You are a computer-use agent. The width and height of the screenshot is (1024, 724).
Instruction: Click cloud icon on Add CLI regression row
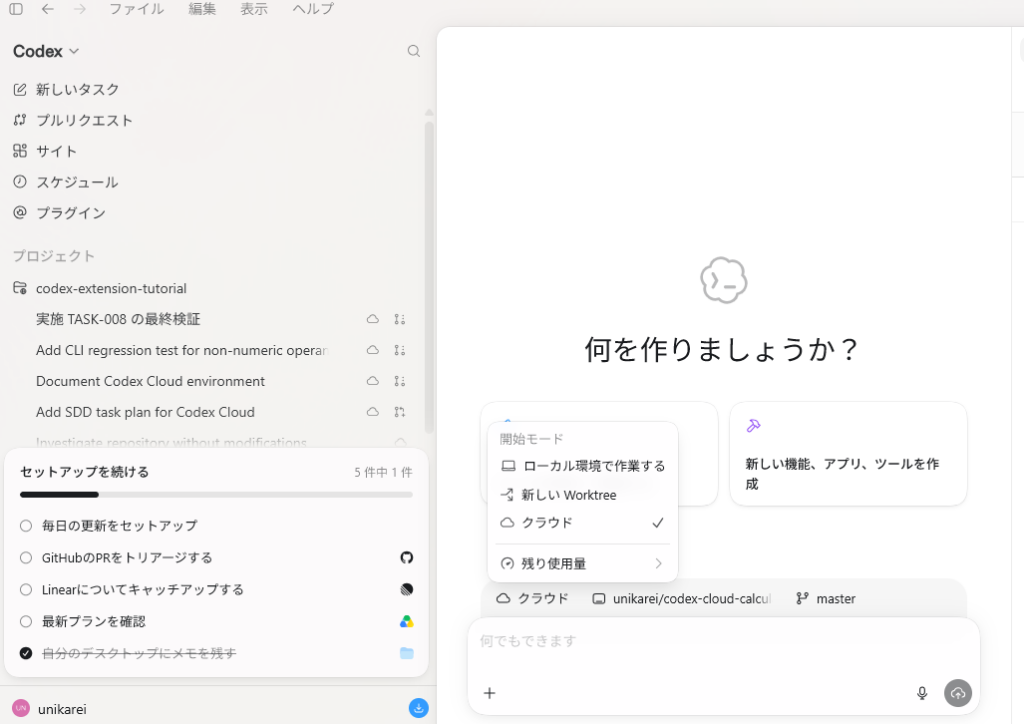click(x=372, y=350)
